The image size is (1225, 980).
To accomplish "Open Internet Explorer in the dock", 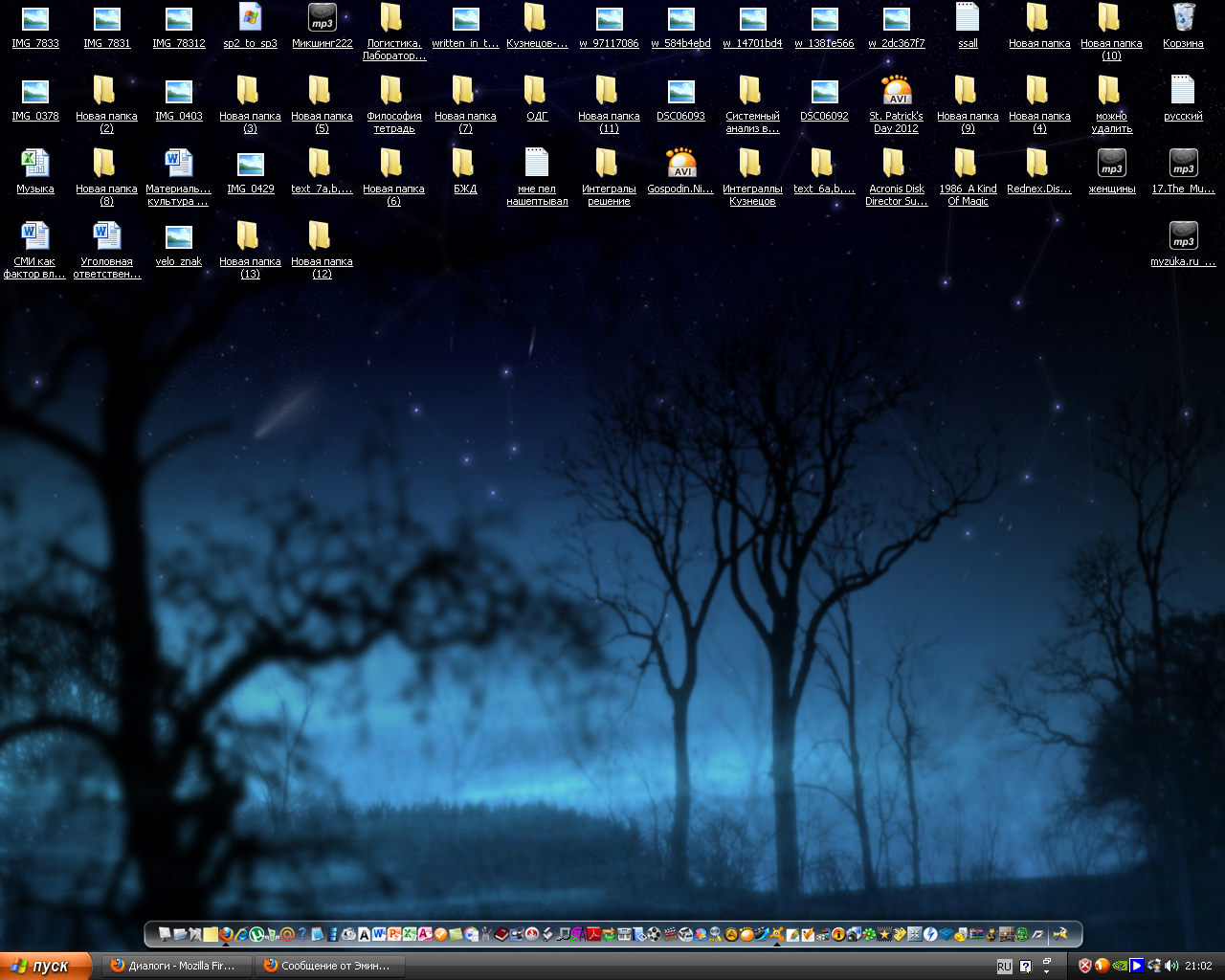I will [x=241, y=934].
